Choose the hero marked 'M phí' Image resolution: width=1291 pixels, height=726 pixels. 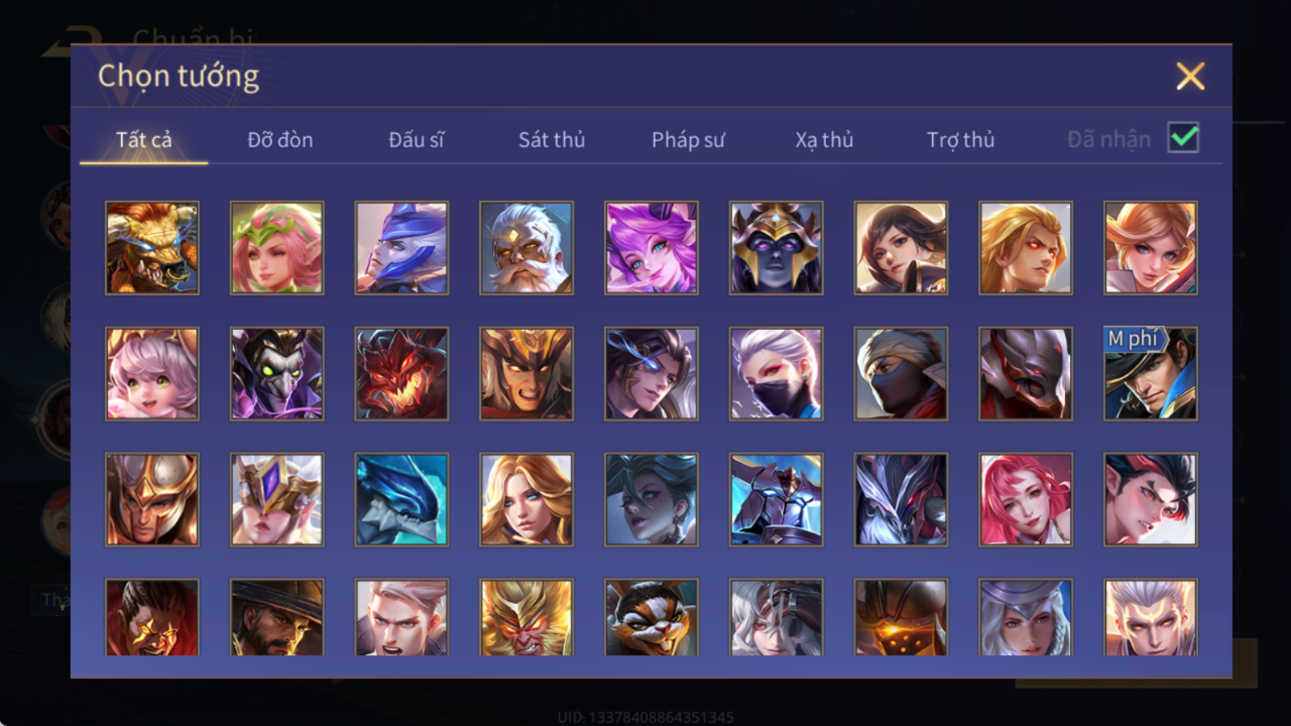tap(1150, 374)
